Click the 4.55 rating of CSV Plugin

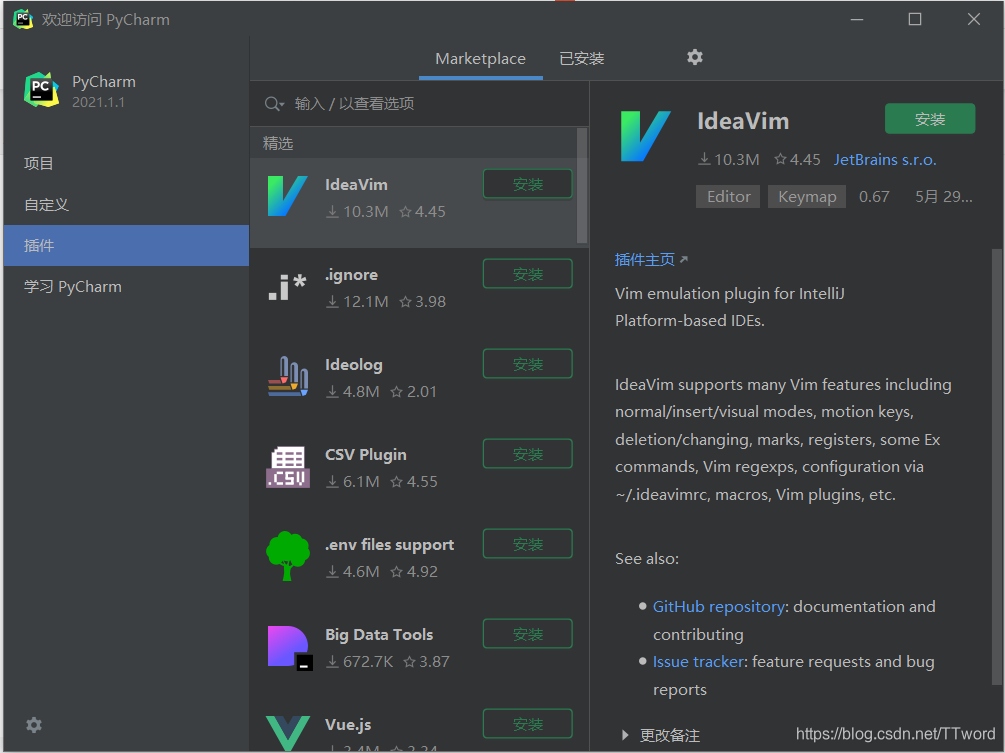[414, 482]
